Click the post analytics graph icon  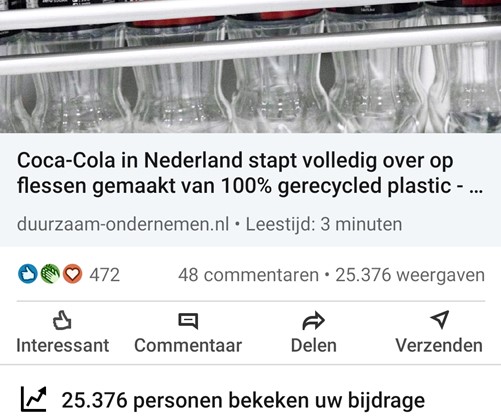click(33, 399)
